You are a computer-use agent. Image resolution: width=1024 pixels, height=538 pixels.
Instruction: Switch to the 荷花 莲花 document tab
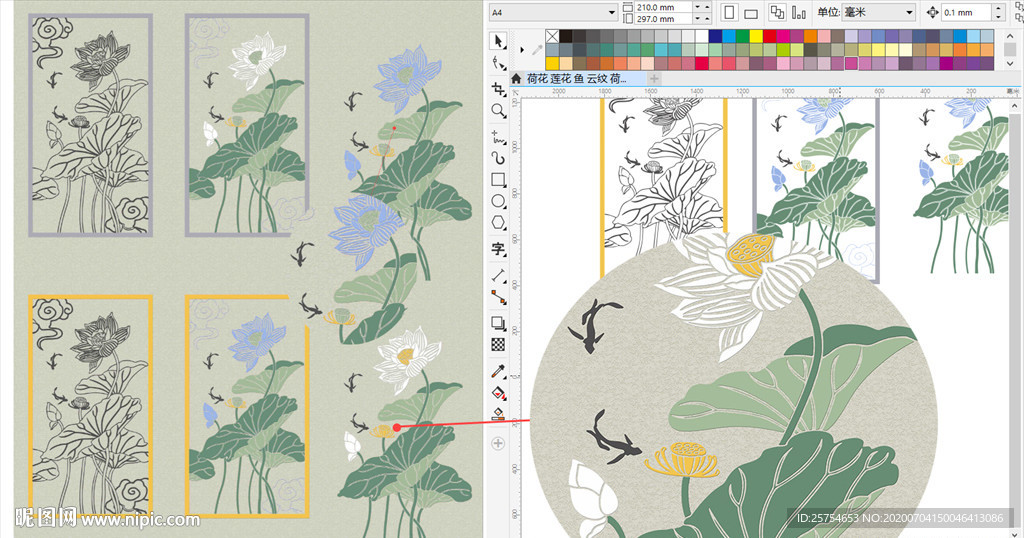coord(577,78)
